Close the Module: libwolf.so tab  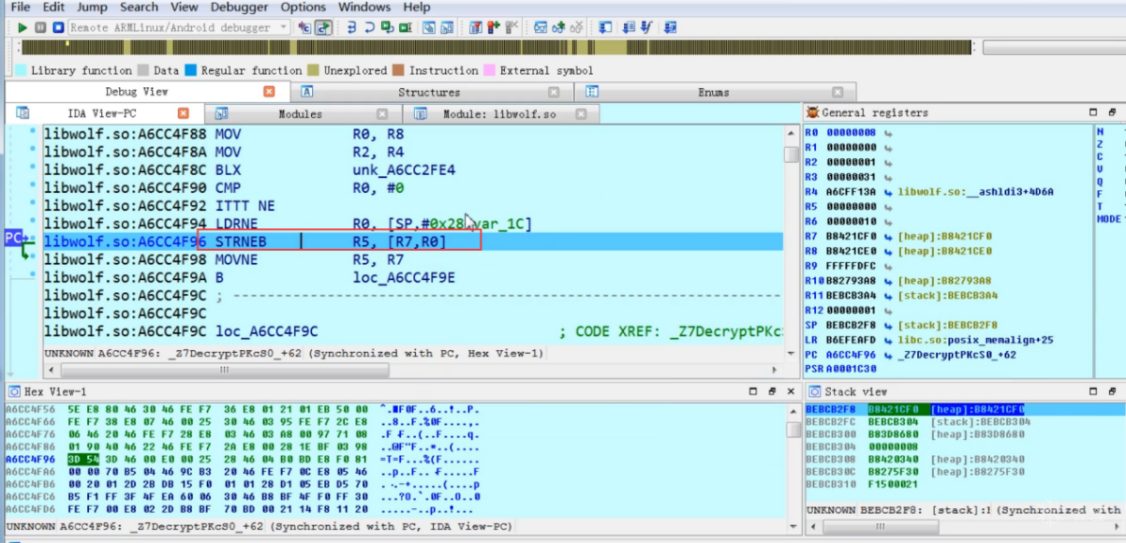click(x=581, y=113)
